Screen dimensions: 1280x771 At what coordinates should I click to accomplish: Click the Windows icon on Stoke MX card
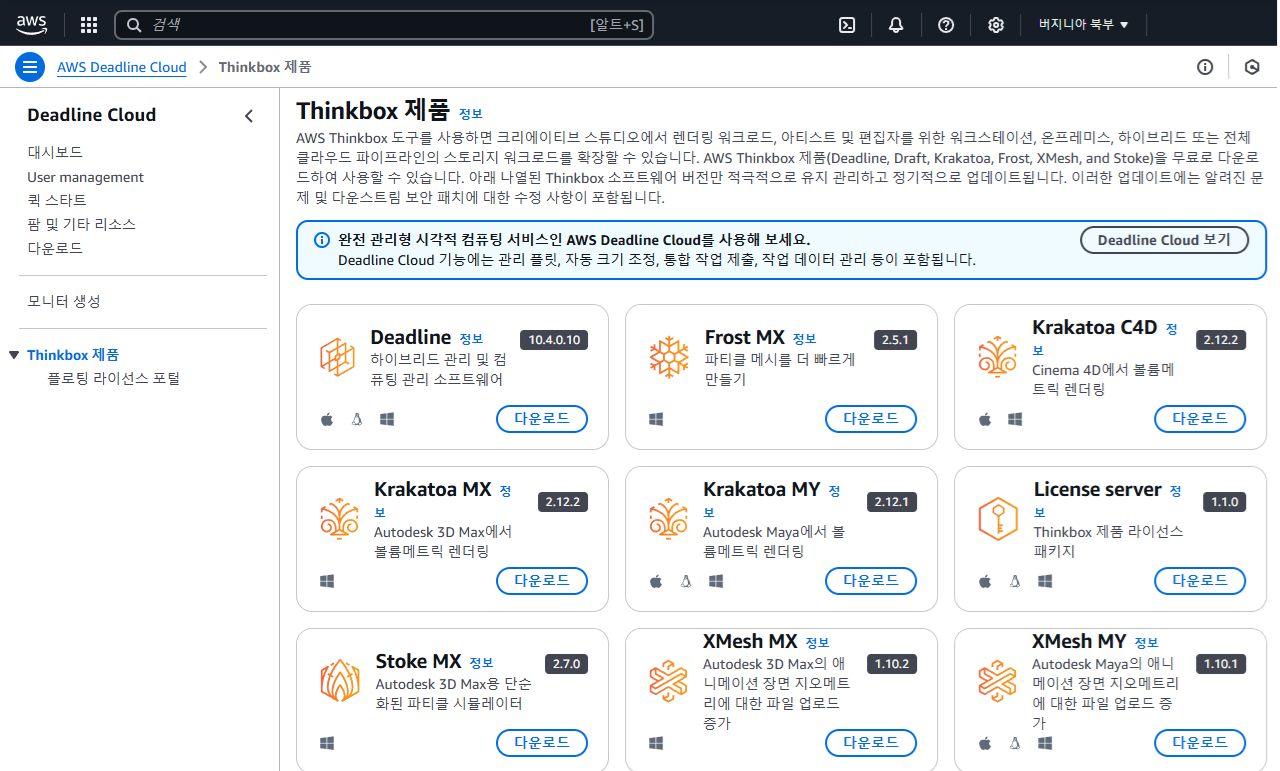[327, 743]
